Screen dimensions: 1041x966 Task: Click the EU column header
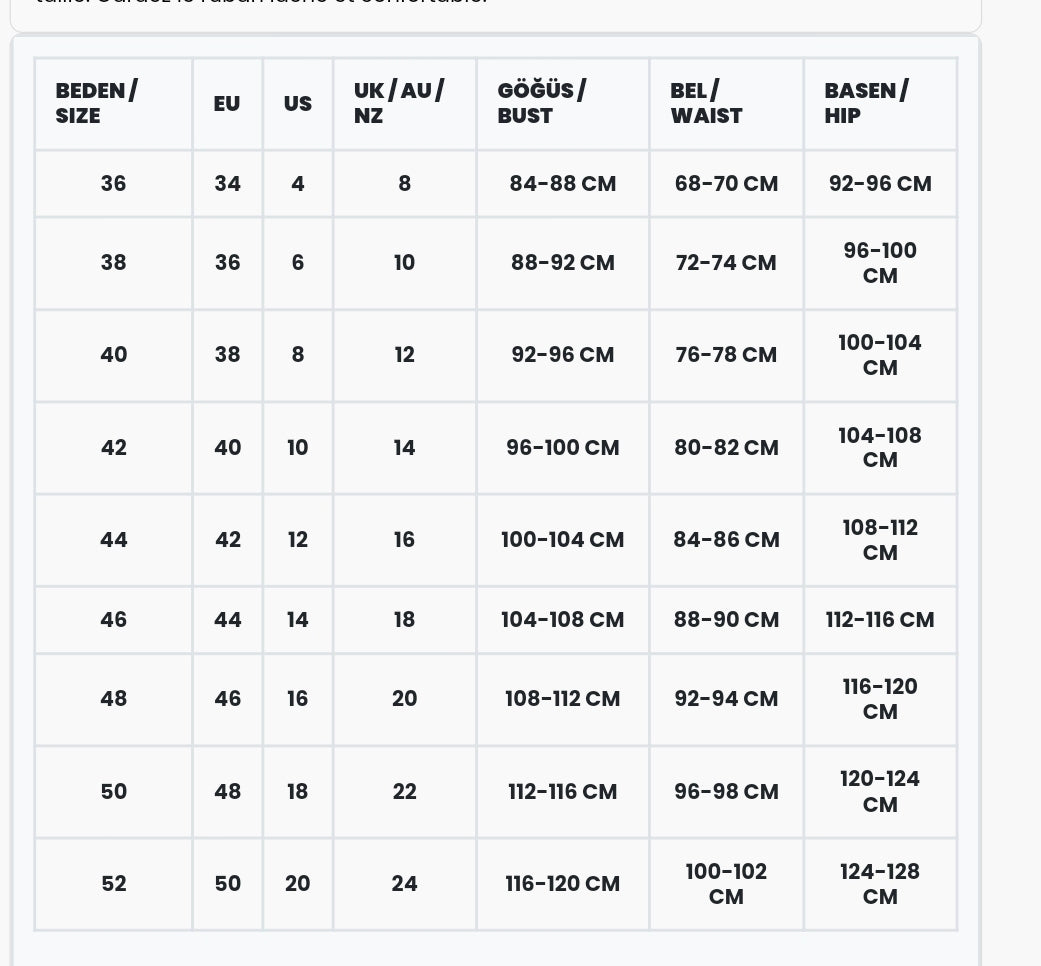[227, 103]
